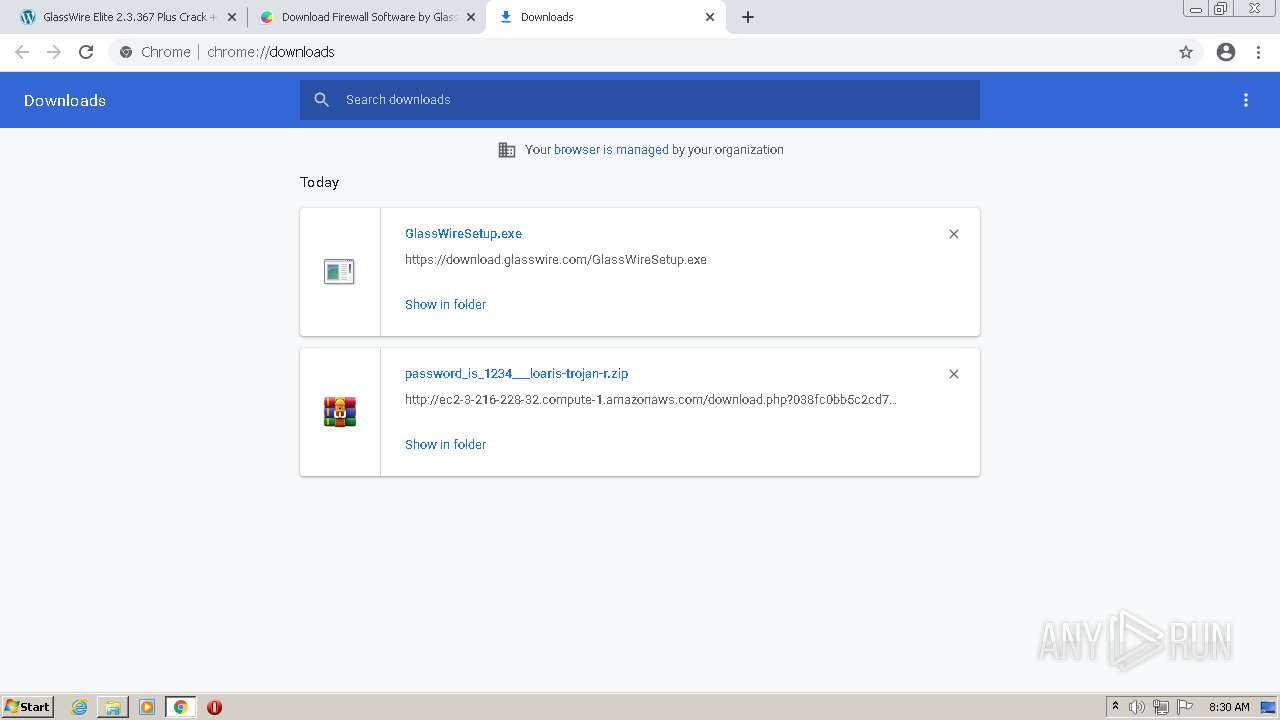Show hidden tray icons arrow
This screenshot has height=720, width=1280.
(x=1115, y=707)
